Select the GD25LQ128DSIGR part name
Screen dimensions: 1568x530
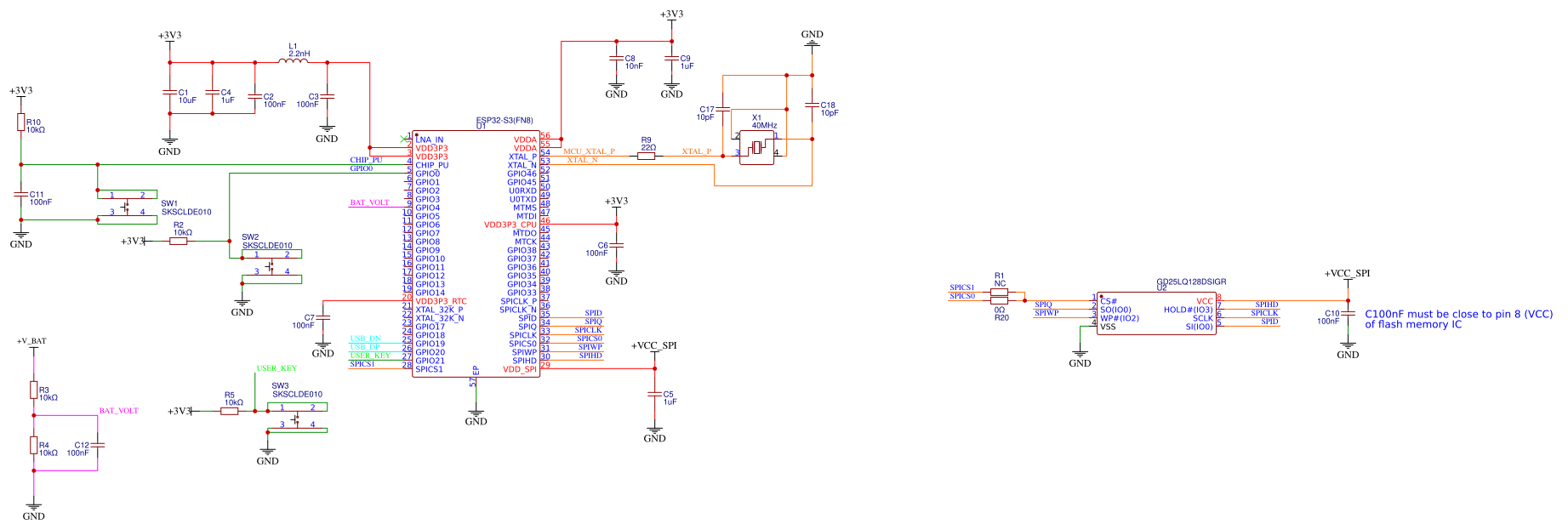[x=1191, y=282]
